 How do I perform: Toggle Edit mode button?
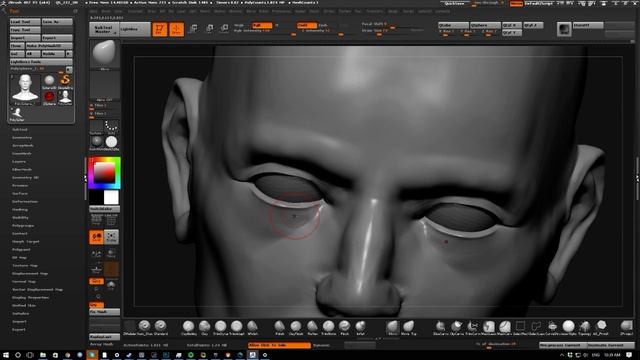pos(160,29)
